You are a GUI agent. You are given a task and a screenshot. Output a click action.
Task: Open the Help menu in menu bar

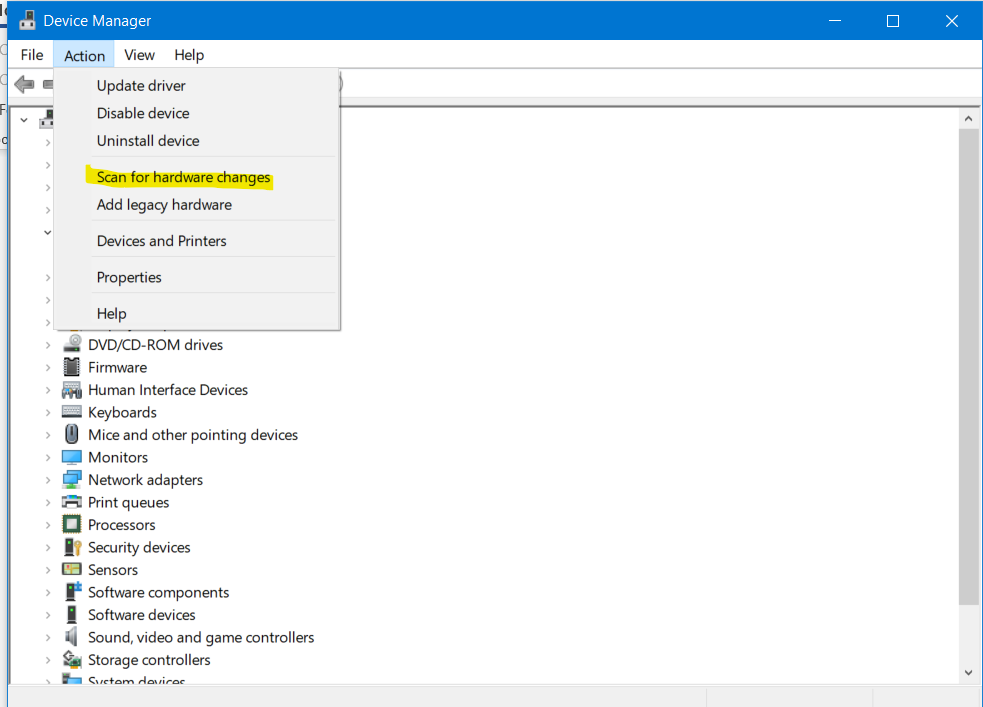(189, 55)
